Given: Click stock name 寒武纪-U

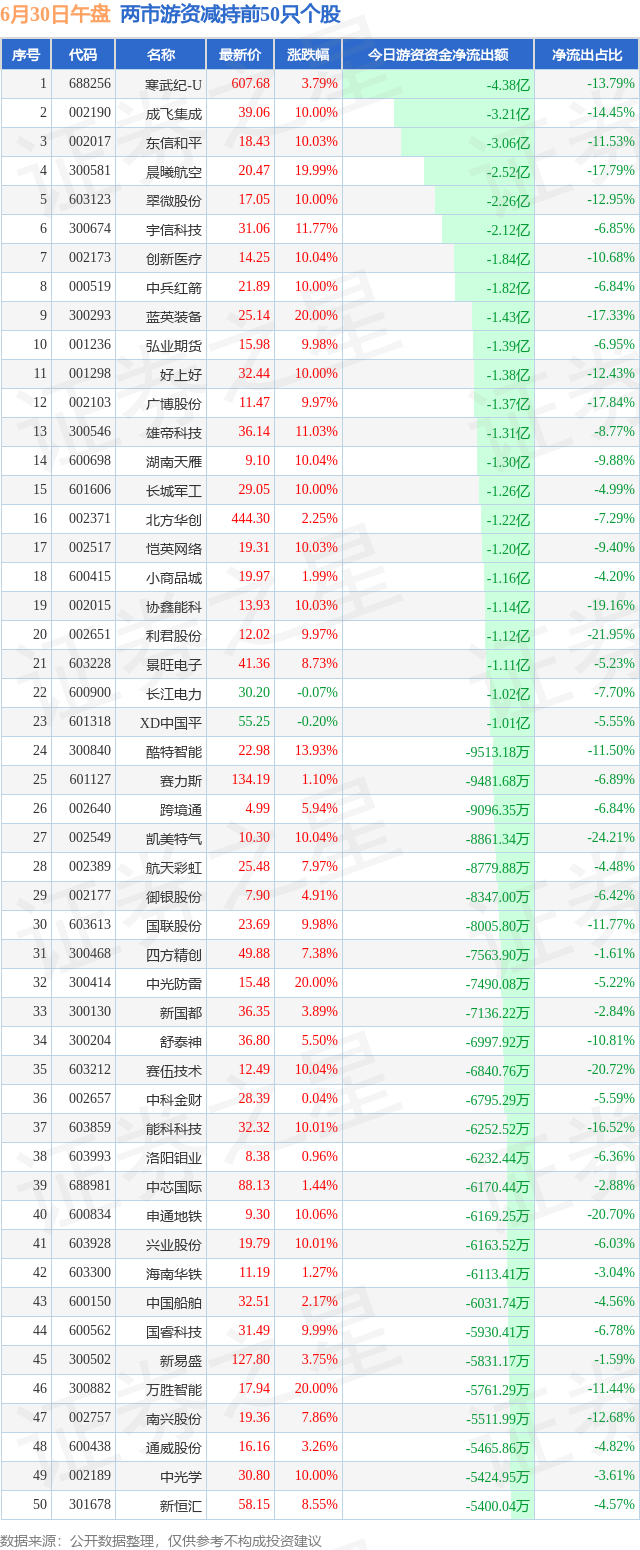Looking at the screenshot, I should coord(173,84).
